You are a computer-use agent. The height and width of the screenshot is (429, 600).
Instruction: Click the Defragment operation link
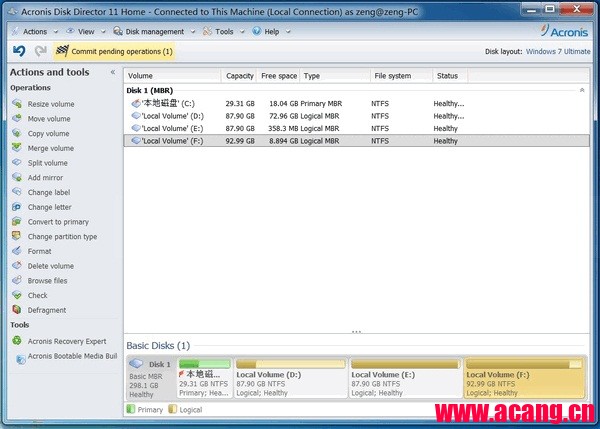click(x=47, y=310)
